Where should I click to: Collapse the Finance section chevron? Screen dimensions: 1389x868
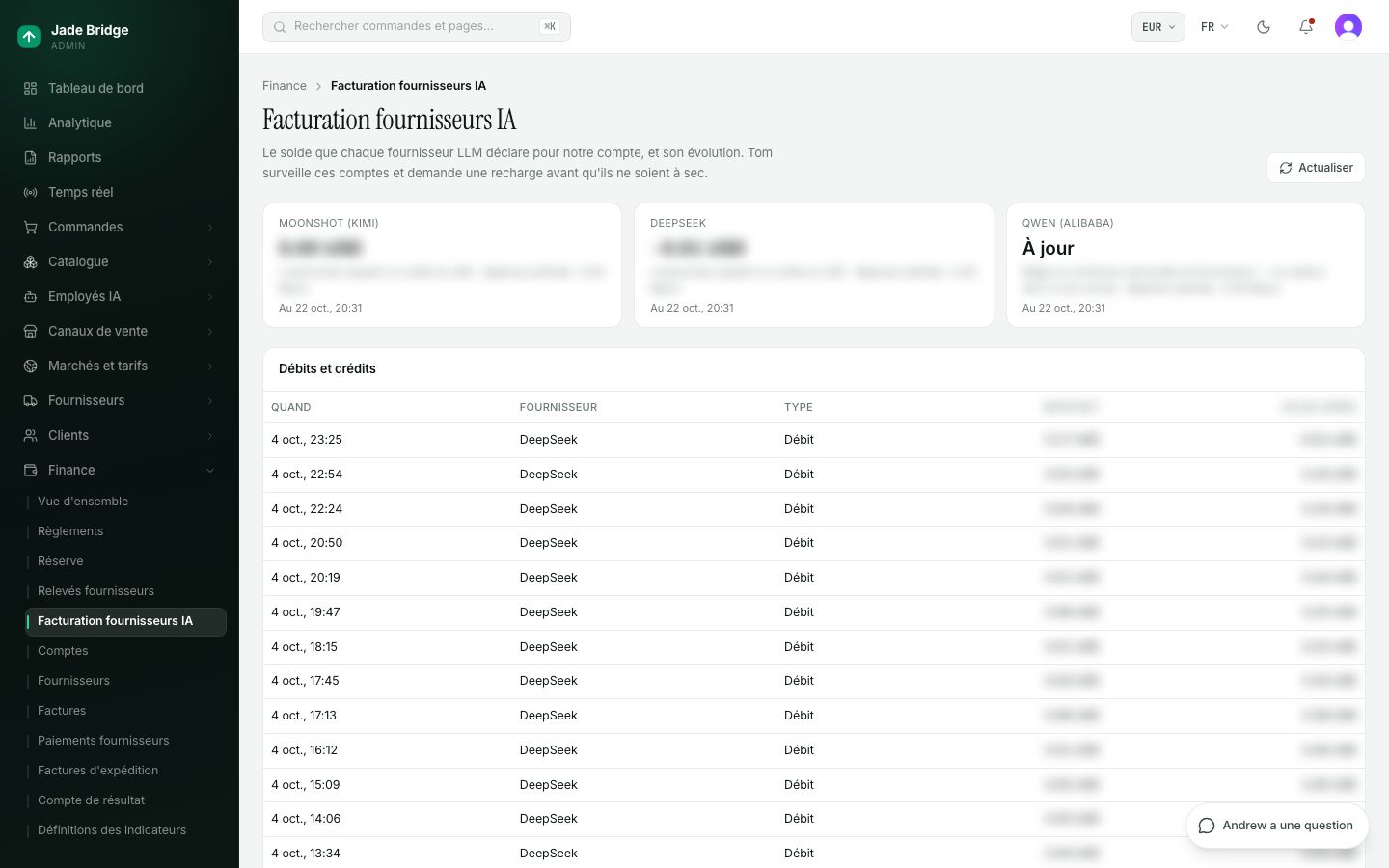click(210, 471)
